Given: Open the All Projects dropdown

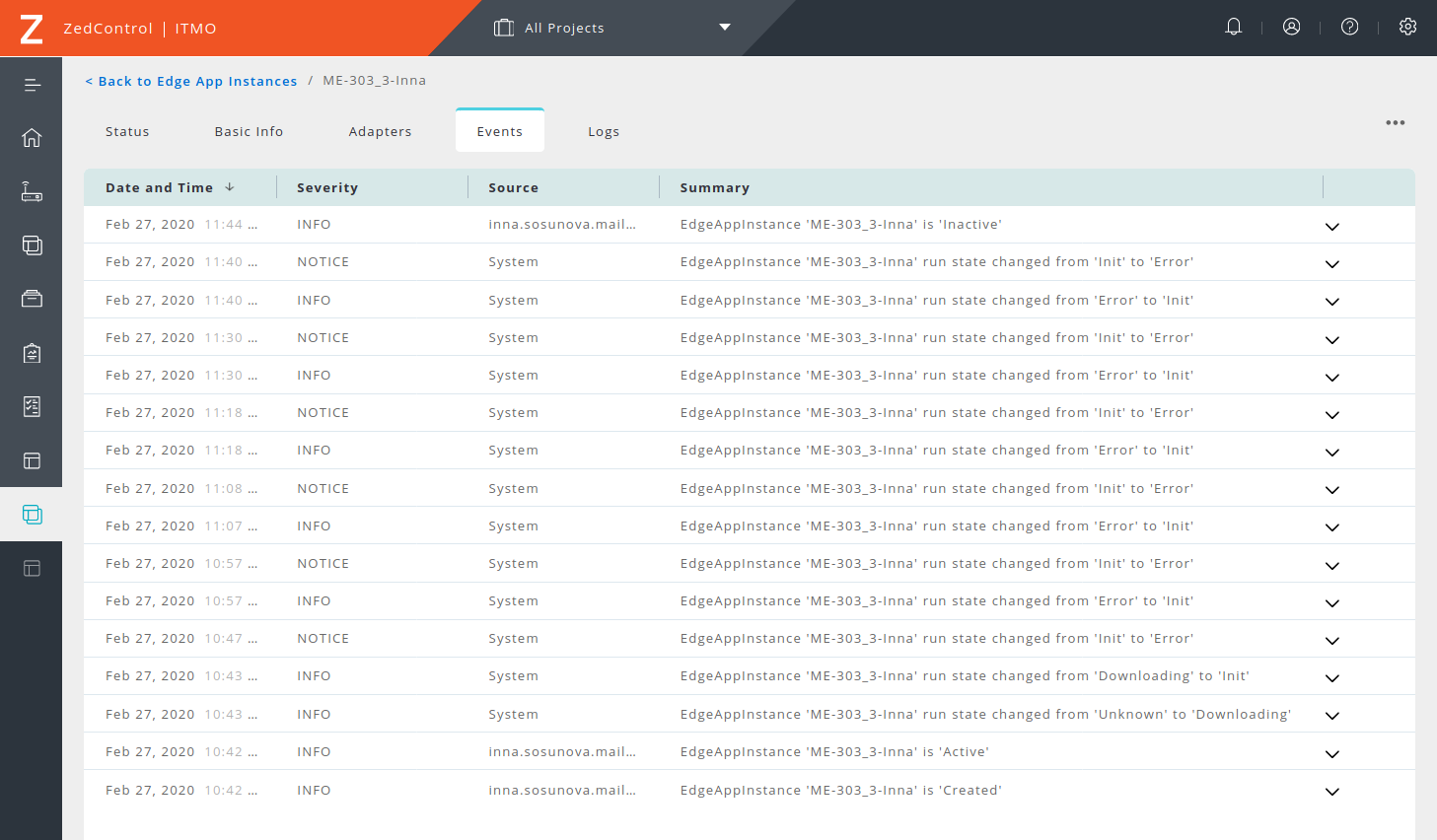Looking at the screenshot, I should 611,28.
